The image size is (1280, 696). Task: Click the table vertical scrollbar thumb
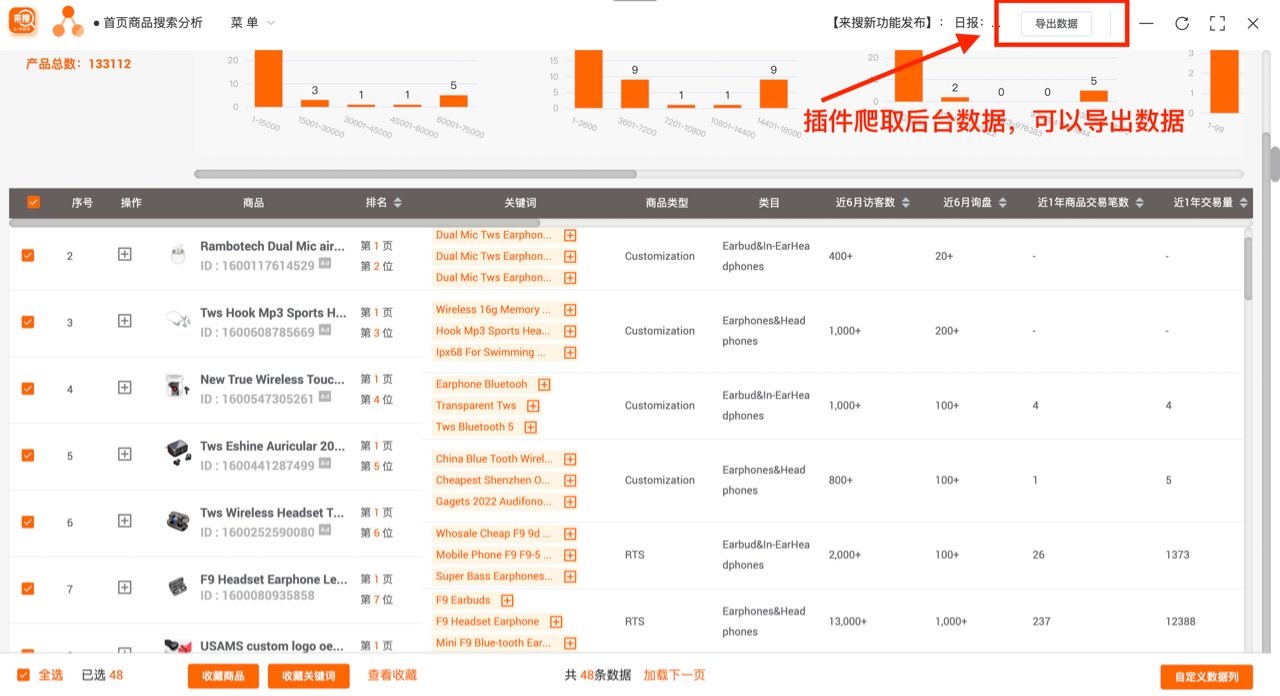pos(1248,268)
